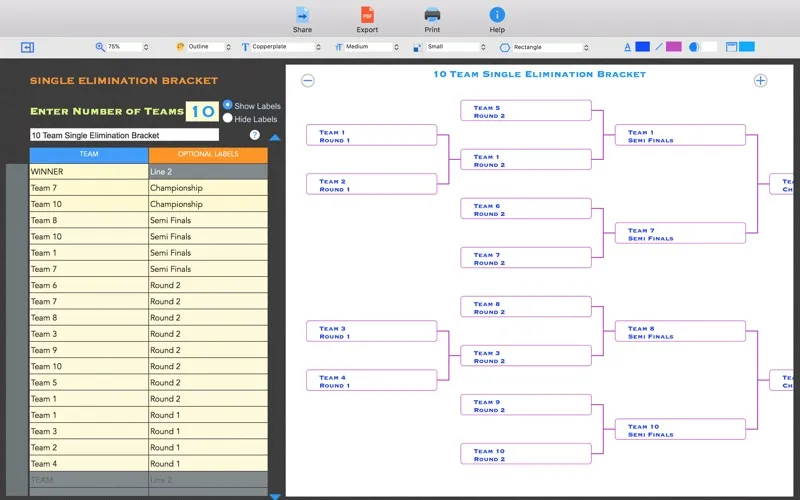Click the fill color circle icon
The height and width of the screenshot is (500, 800).
coord(694,47)
